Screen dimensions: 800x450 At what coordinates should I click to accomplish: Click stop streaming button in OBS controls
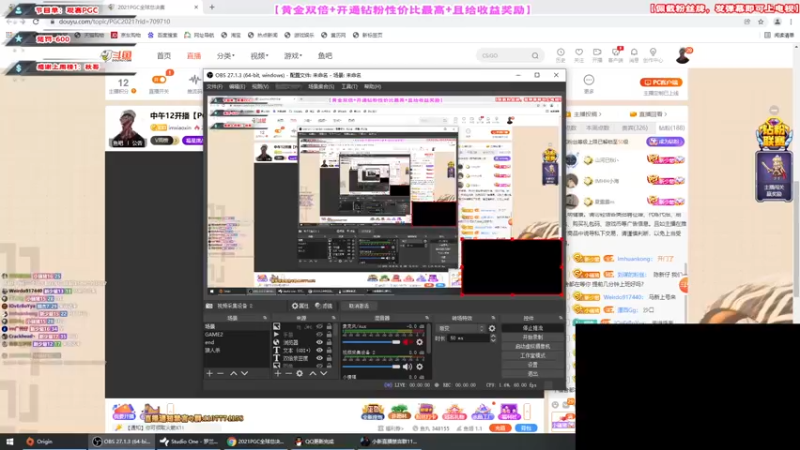pyautogui.click(x=533, y=328)
